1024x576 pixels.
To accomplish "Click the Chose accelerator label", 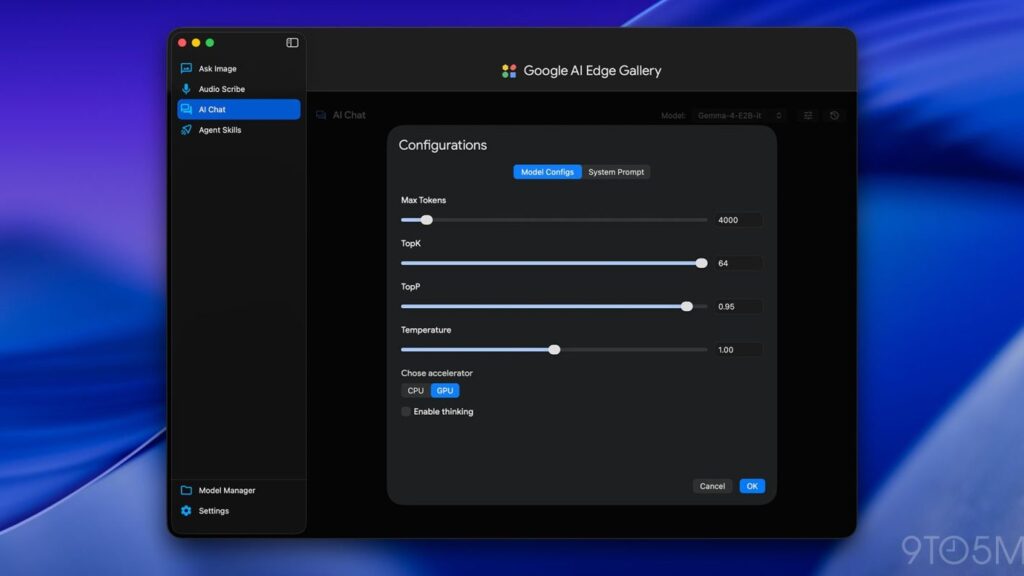I will click(437, 373).
